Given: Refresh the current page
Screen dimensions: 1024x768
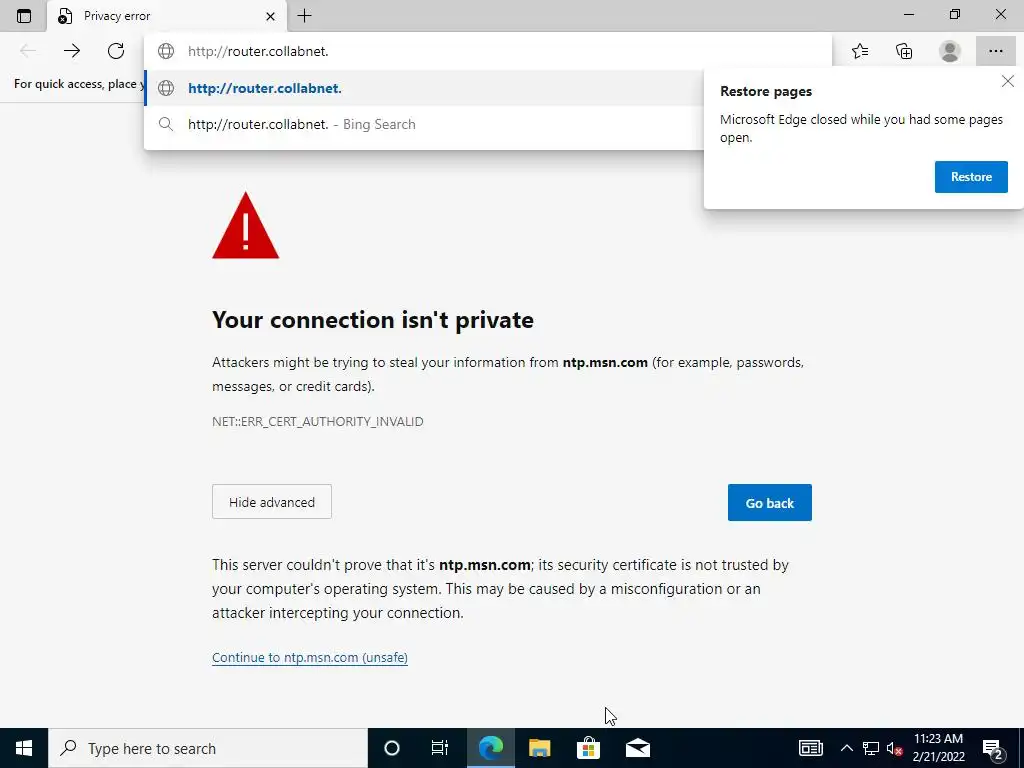Looking at the screenshot, I should (x=116, y=51).
